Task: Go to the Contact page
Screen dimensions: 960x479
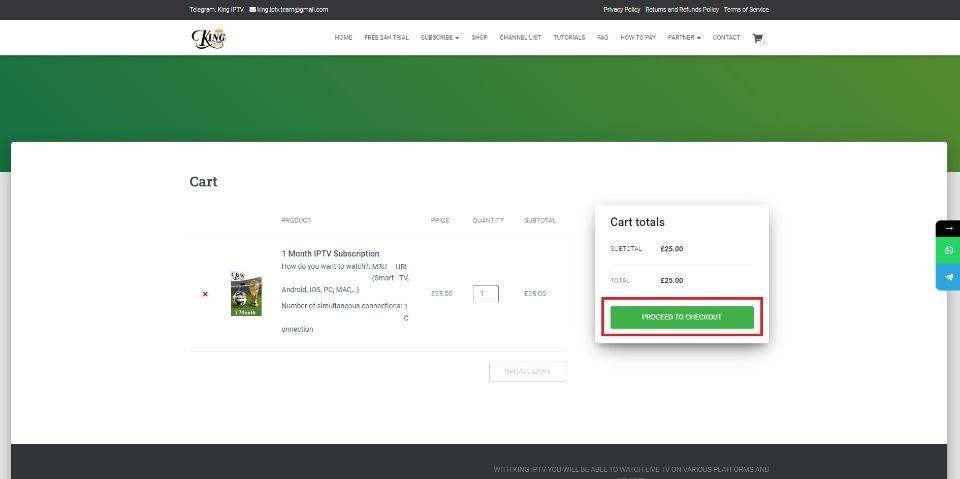Action: click(726, 38)
